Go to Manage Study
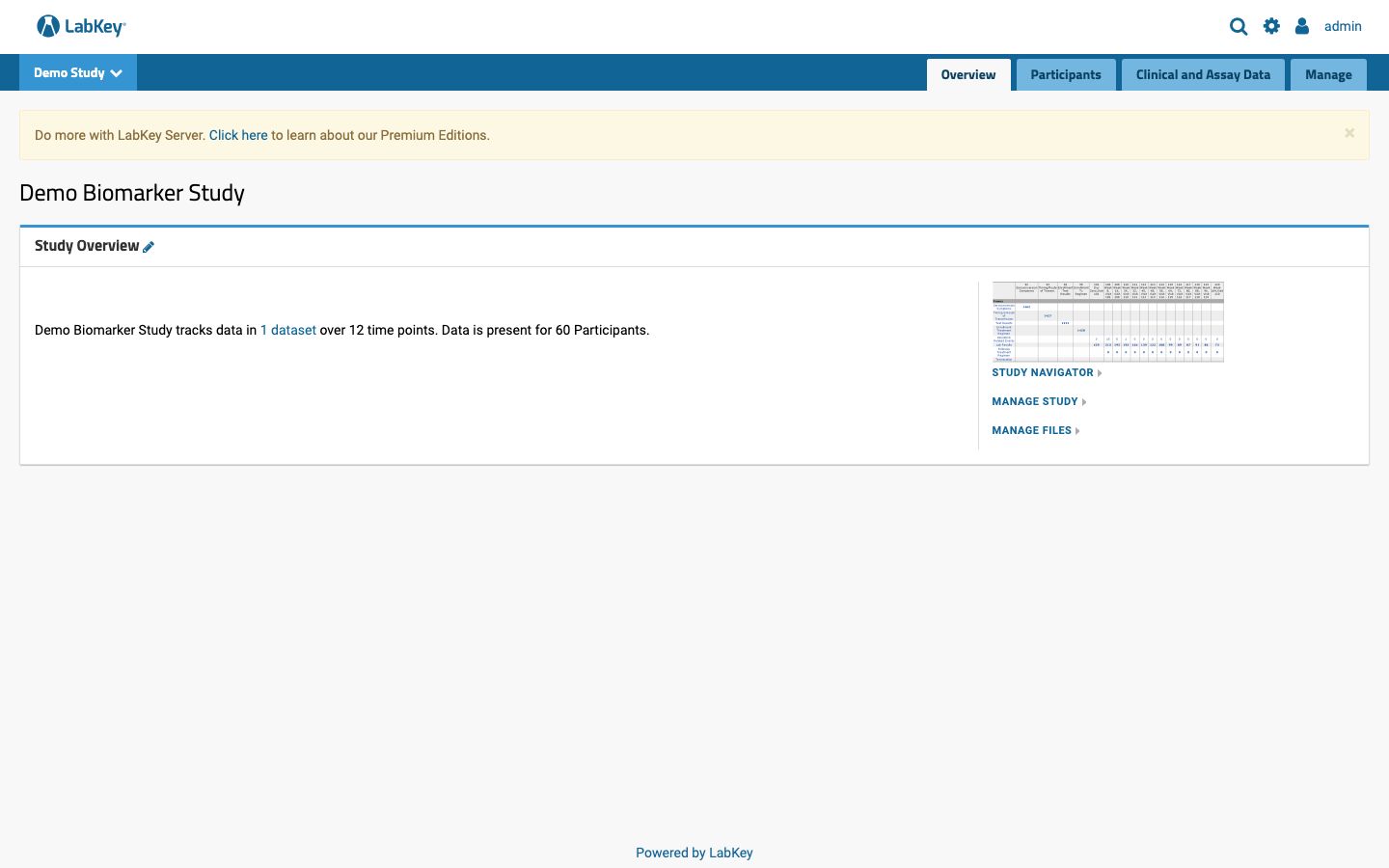The image size is (1389, 868). pos(1039,401)
